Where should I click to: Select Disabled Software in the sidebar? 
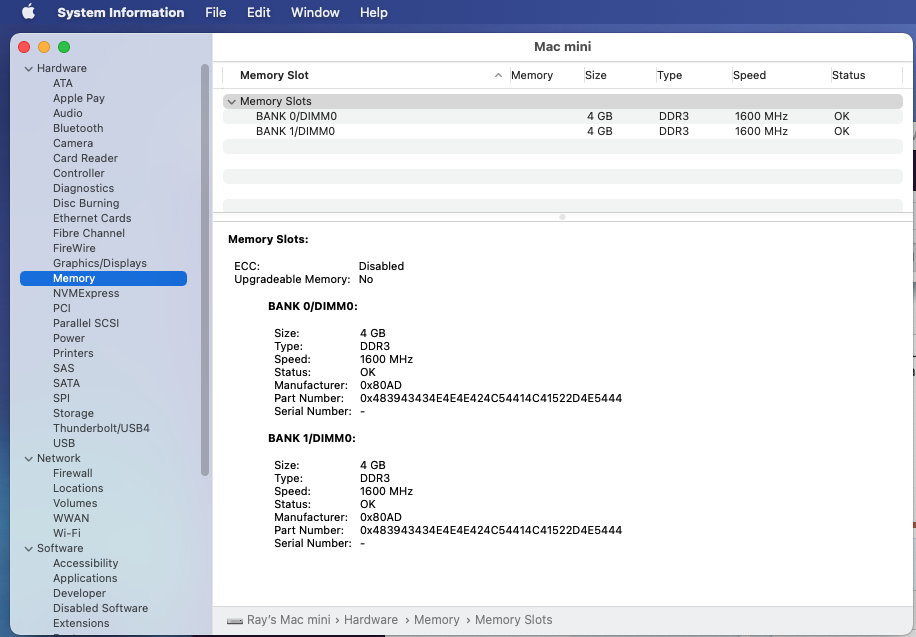(x=100, y=608)
